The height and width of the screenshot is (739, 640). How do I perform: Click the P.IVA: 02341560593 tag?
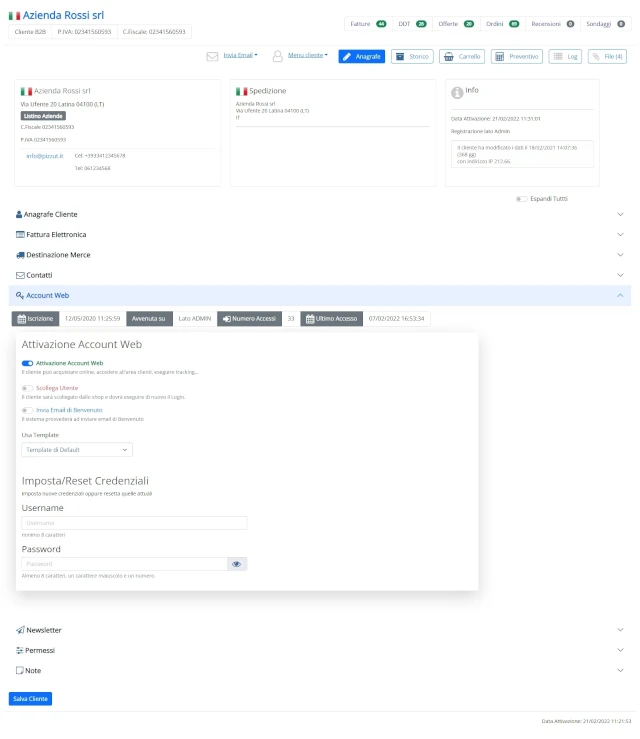click(84, 32)
